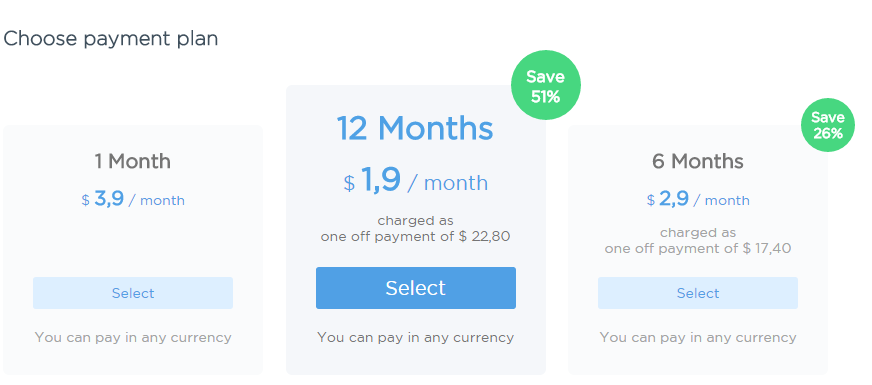Click the dollar sign beside 2,9 price
The width and height of the screenshot is (872, 385).
(x=651, y=200)
